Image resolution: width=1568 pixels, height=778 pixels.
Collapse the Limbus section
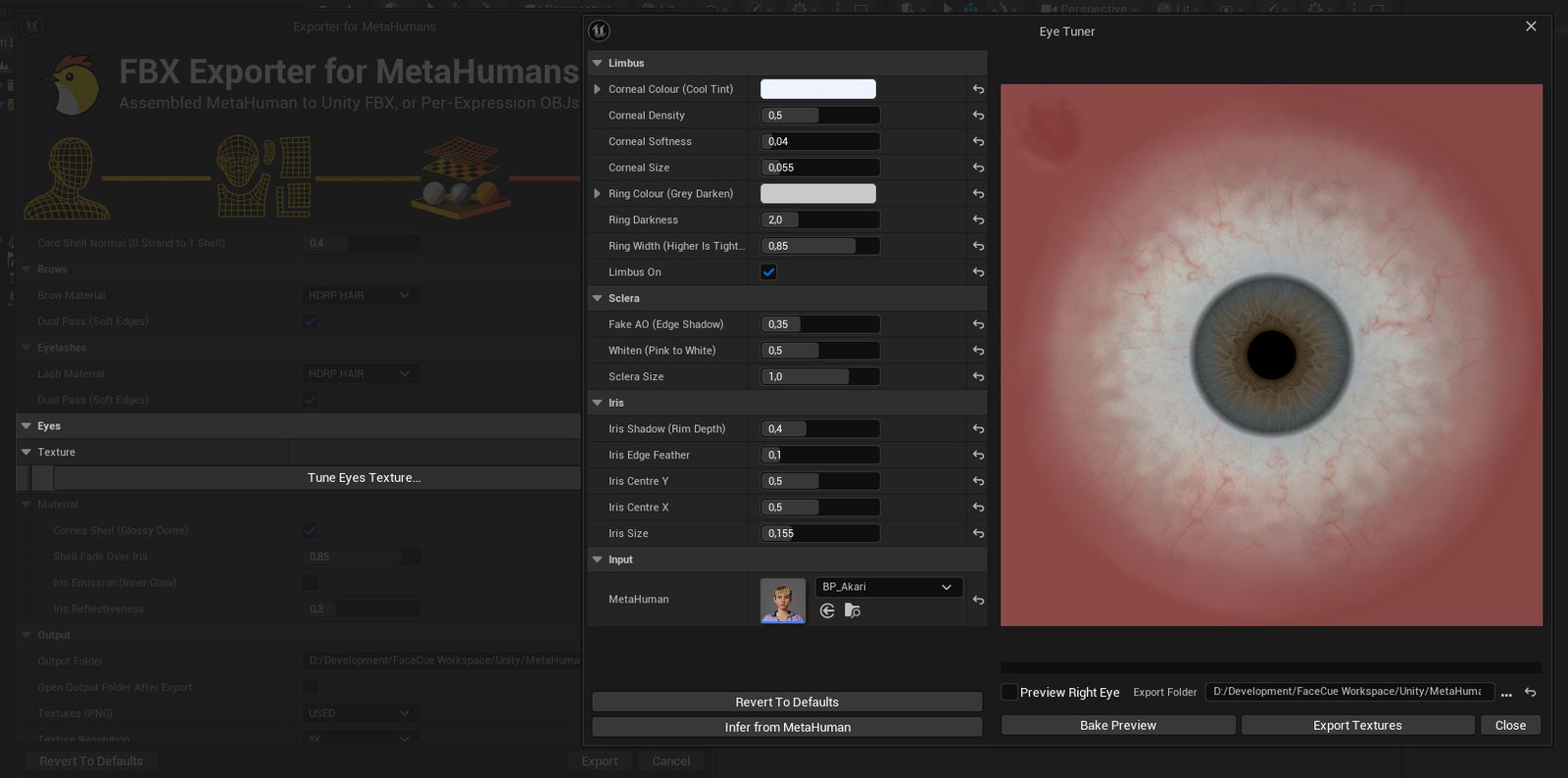(x=597, y=64)
